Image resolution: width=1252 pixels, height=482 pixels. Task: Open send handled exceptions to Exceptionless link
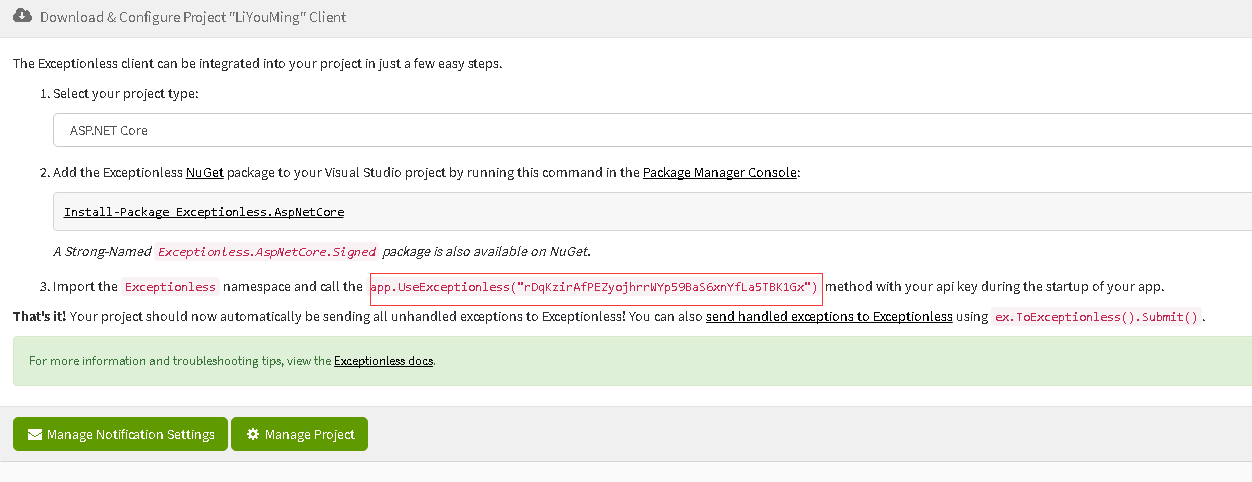[829, 316]
